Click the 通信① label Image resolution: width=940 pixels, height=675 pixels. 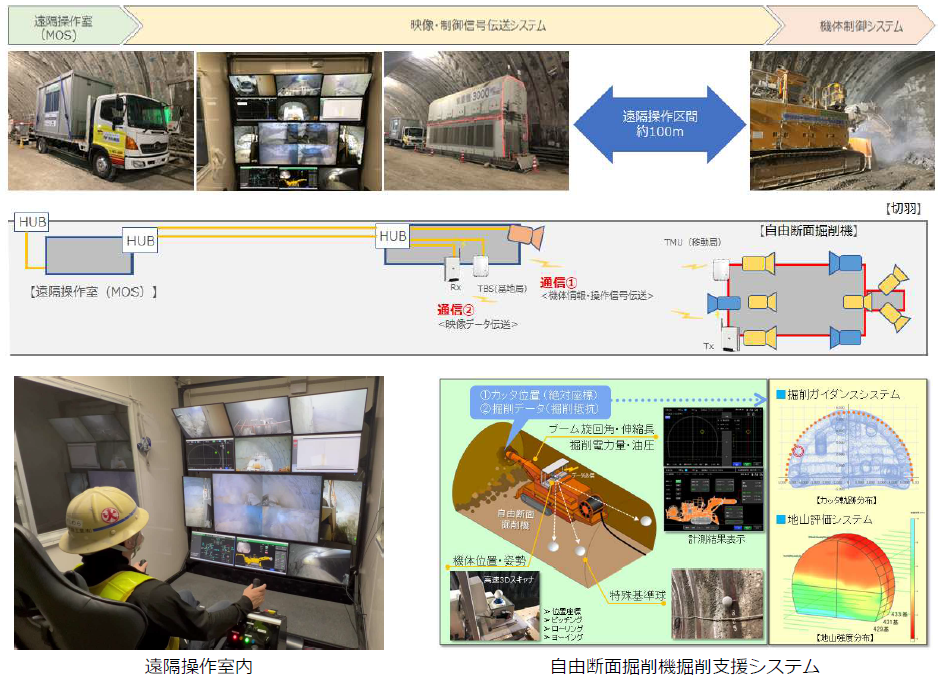point(558,282)
